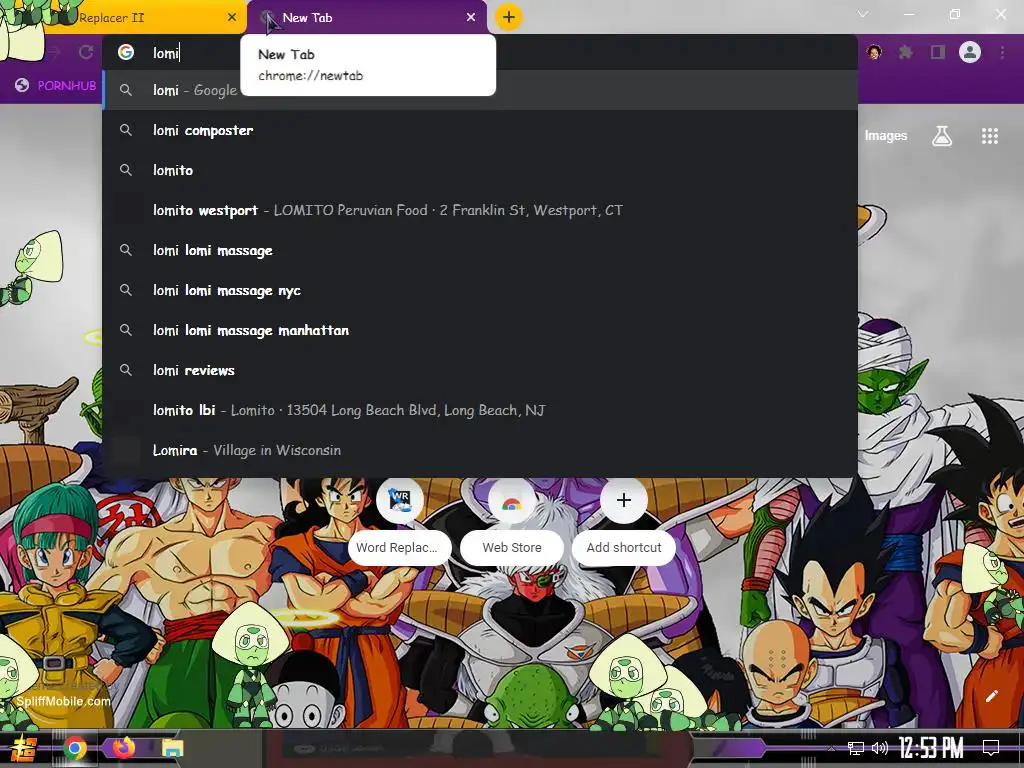Open the Extensions puzzle piece menu
Screen dimensions: 1024x768
[906, 52]
